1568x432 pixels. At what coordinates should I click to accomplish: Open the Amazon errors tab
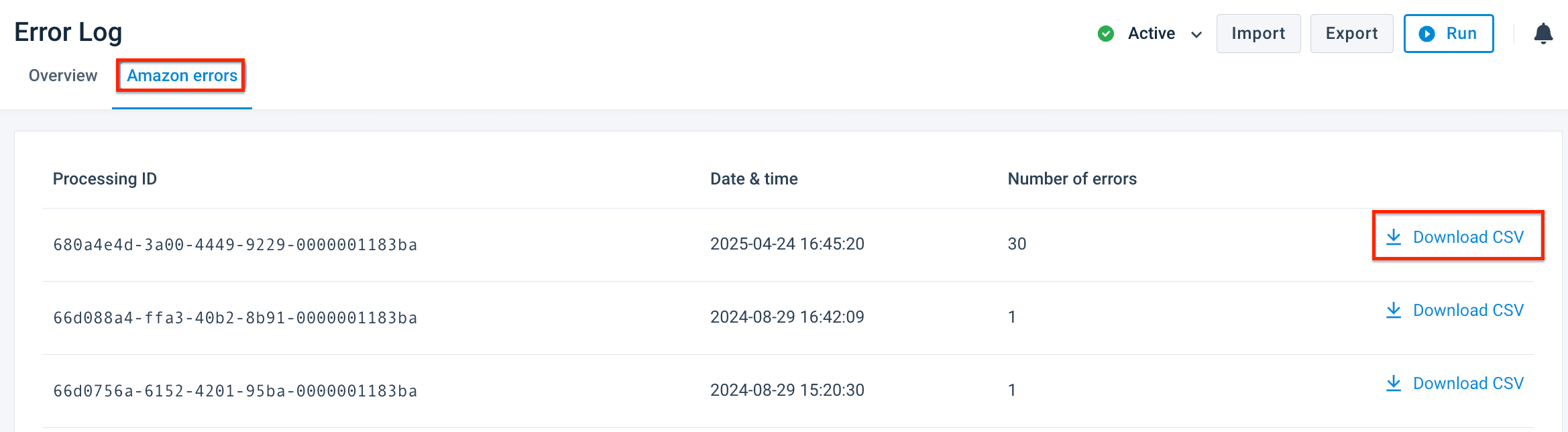click(180, 75)
